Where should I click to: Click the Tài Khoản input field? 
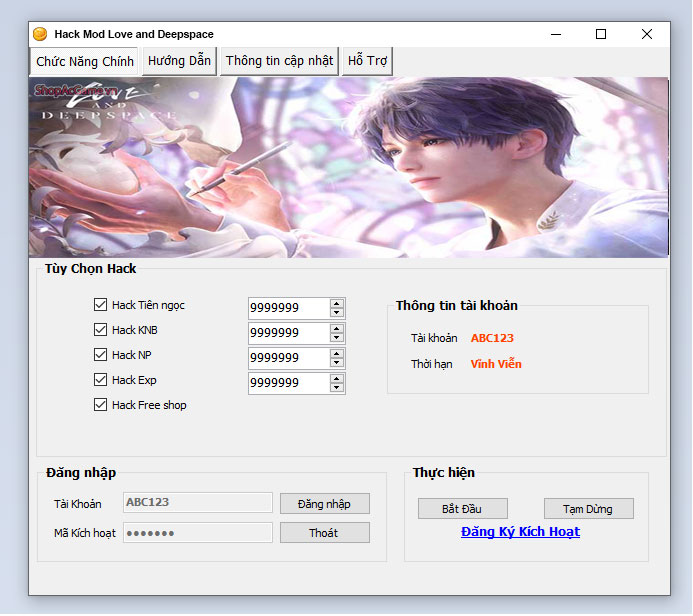pyautogui.click(x=198, y=502)
